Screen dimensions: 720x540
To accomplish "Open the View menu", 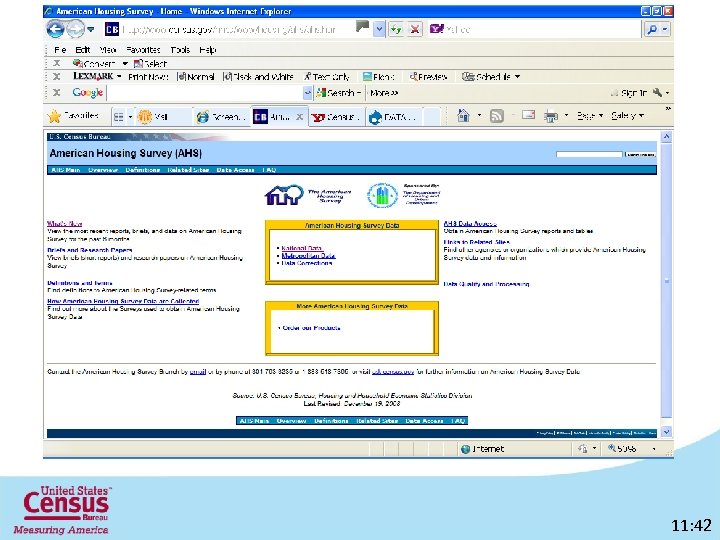I will tap(107, 50).
